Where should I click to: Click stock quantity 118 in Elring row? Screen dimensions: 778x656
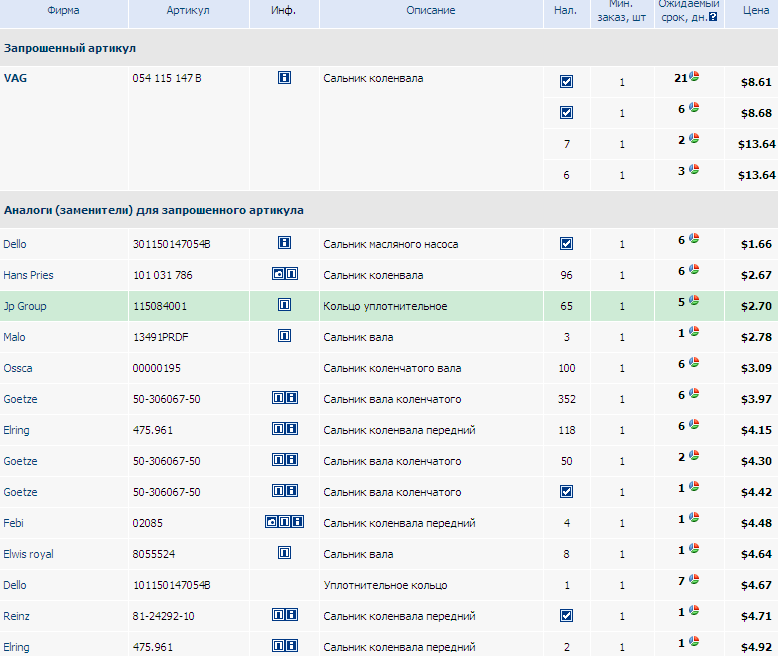[567, 430]
